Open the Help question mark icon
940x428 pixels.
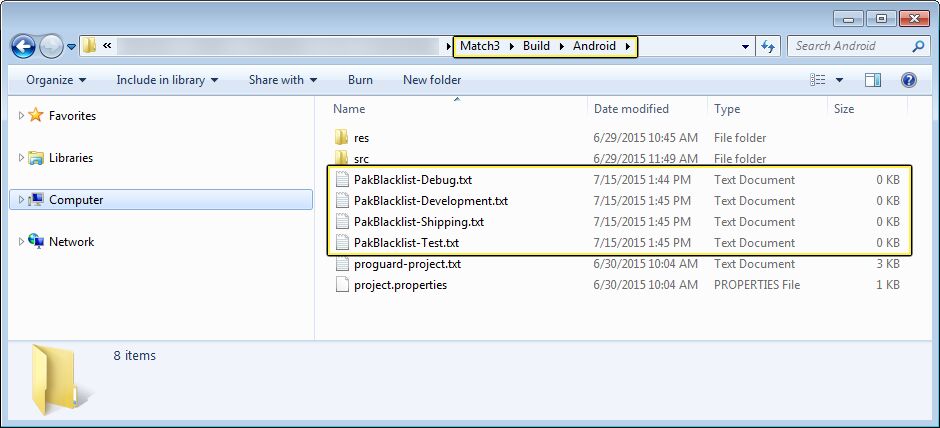point(909,80)
